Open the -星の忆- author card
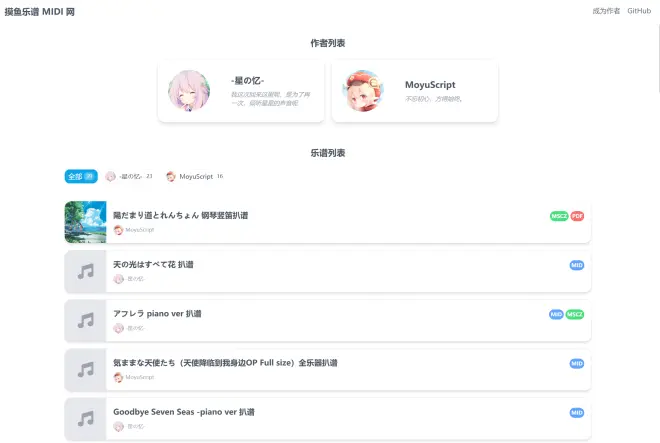The height and width of the screenshot is (443, 660). 241,91
